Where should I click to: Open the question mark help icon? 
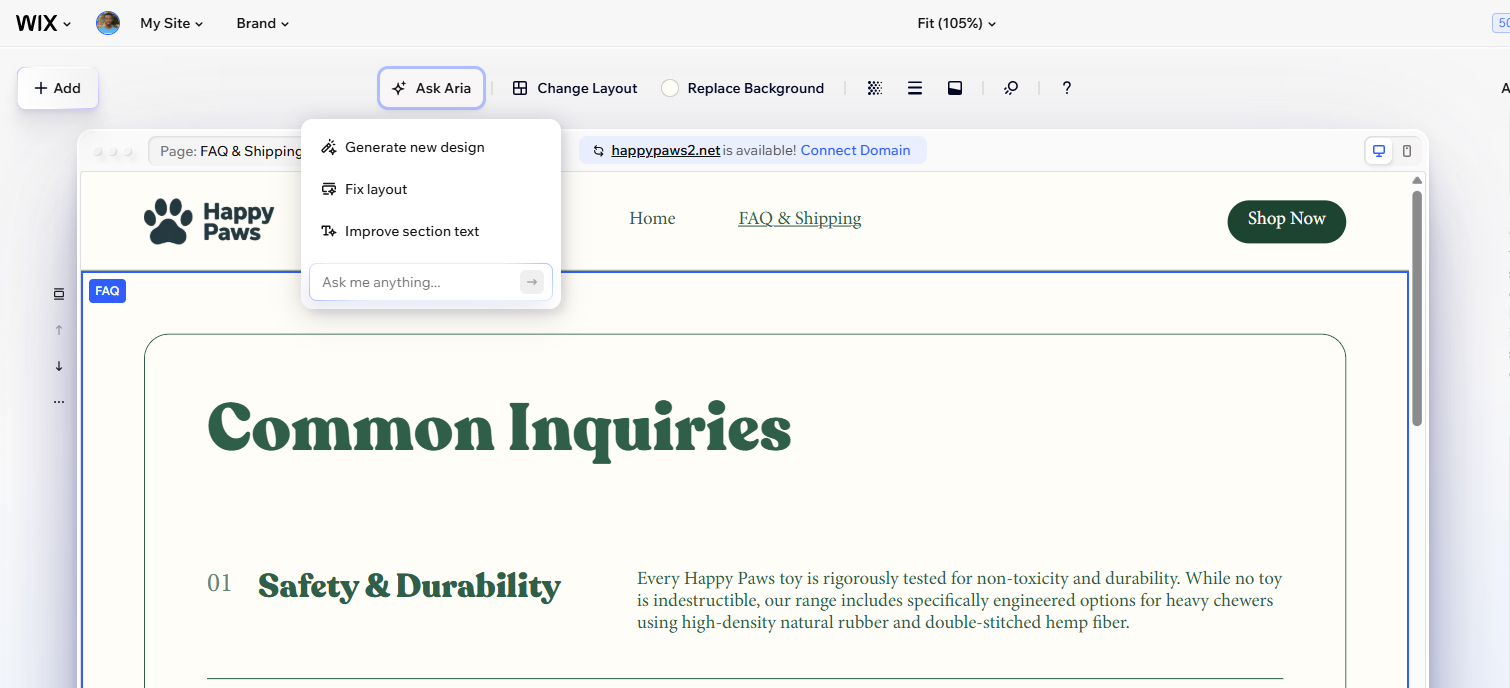point(1067,88)
